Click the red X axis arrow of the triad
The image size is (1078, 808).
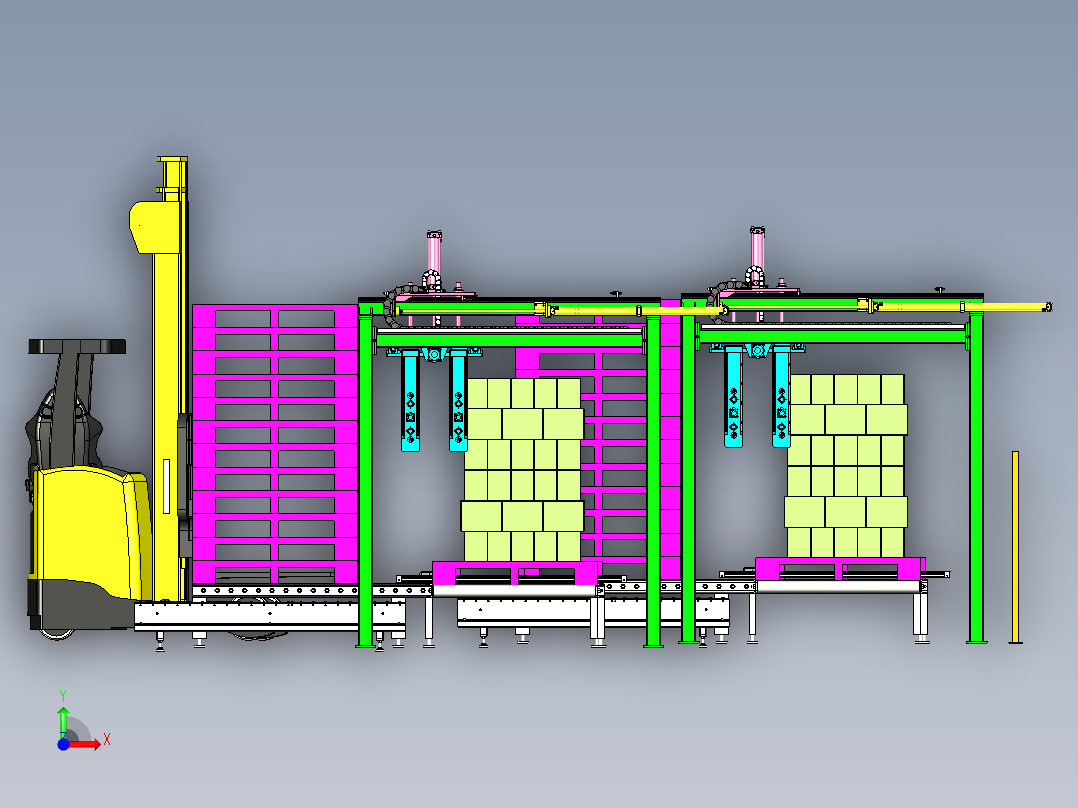pyautogui.click(x=86, y=743)
